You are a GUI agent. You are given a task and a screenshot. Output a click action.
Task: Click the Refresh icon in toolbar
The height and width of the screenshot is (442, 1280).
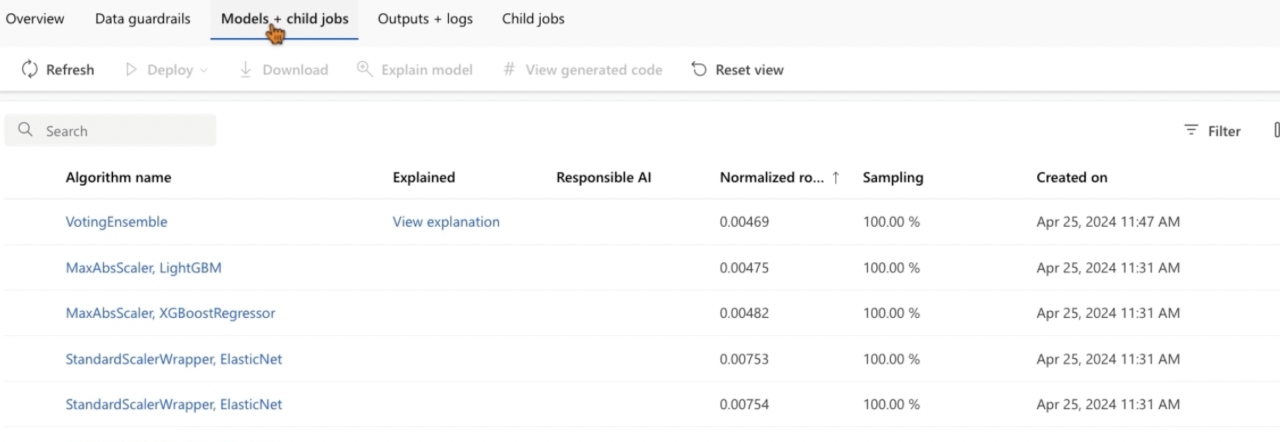[x=29, y=70]
